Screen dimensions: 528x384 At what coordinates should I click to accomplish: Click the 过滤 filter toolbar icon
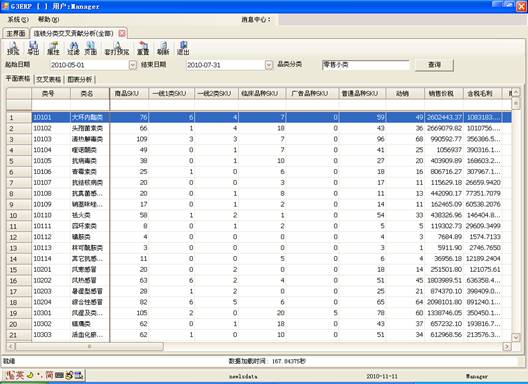(73, 48)
